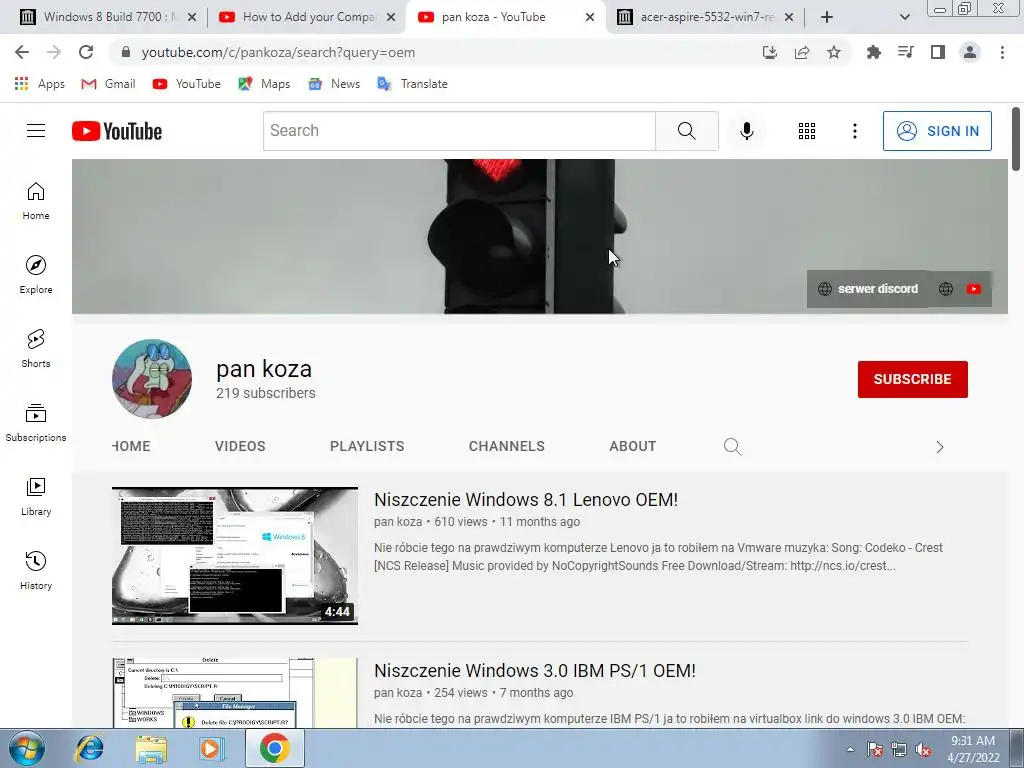Image resolution: width=1024 pixels, height=768 pixels.
Task: Open Windows Media Player from taskbar
Action: 212,748
